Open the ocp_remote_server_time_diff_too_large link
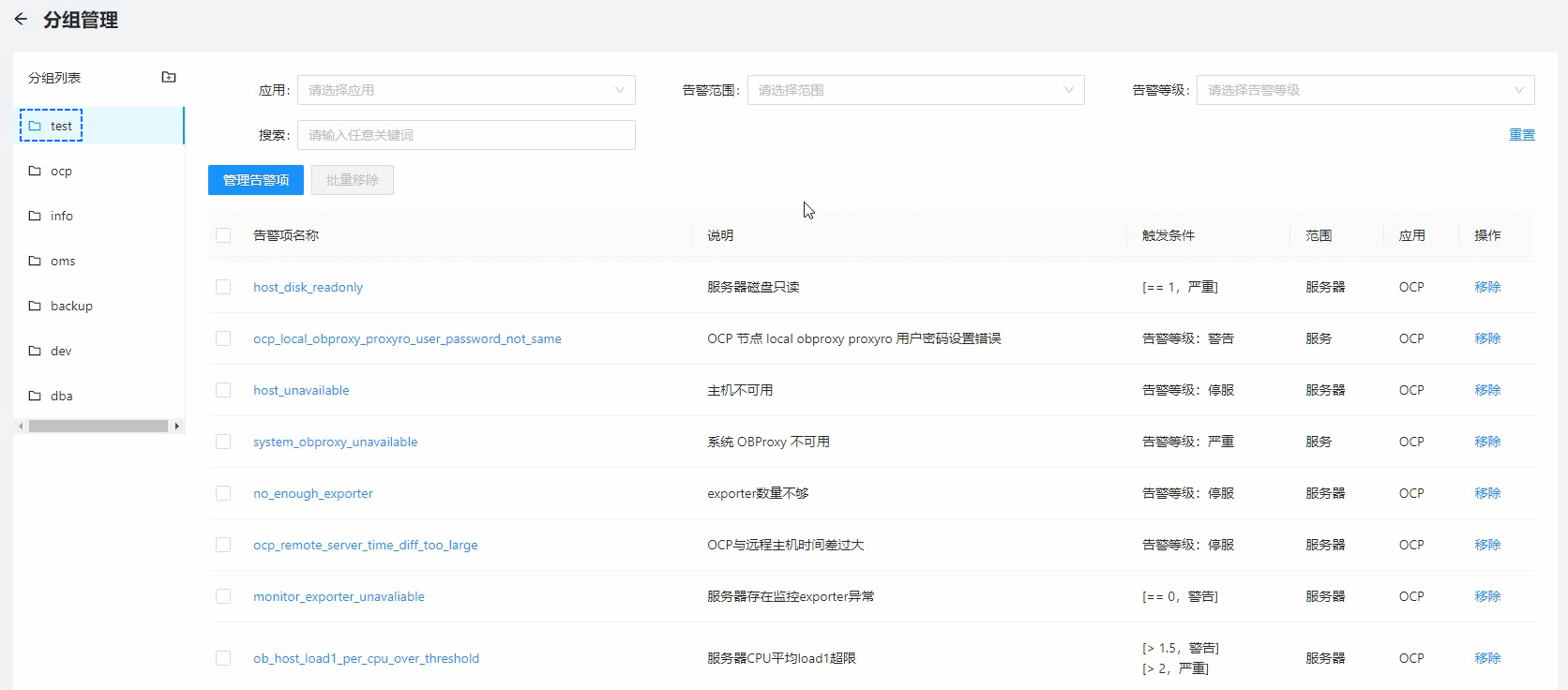This screenshot has height=690, width=1568. 366,545
